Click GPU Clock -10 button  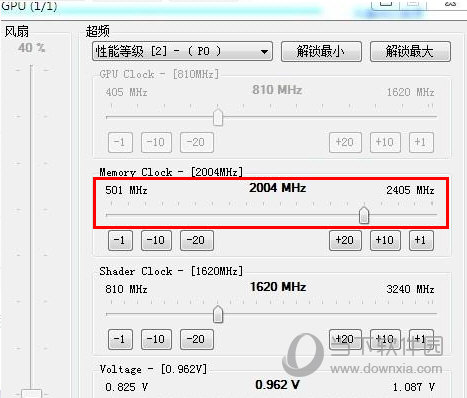click(156, 142)
